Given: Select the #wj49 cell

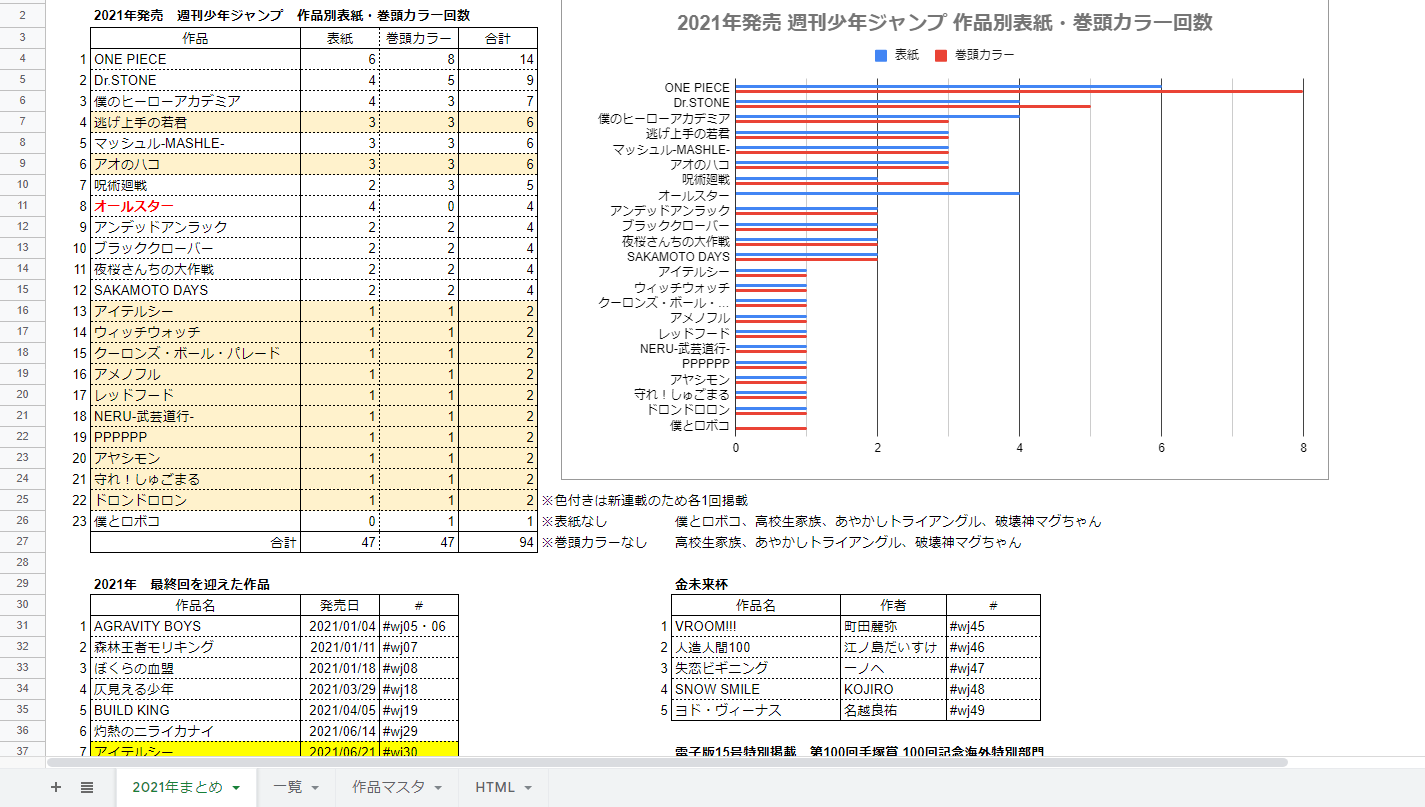Looking at the screenshot, I should 993,710.
